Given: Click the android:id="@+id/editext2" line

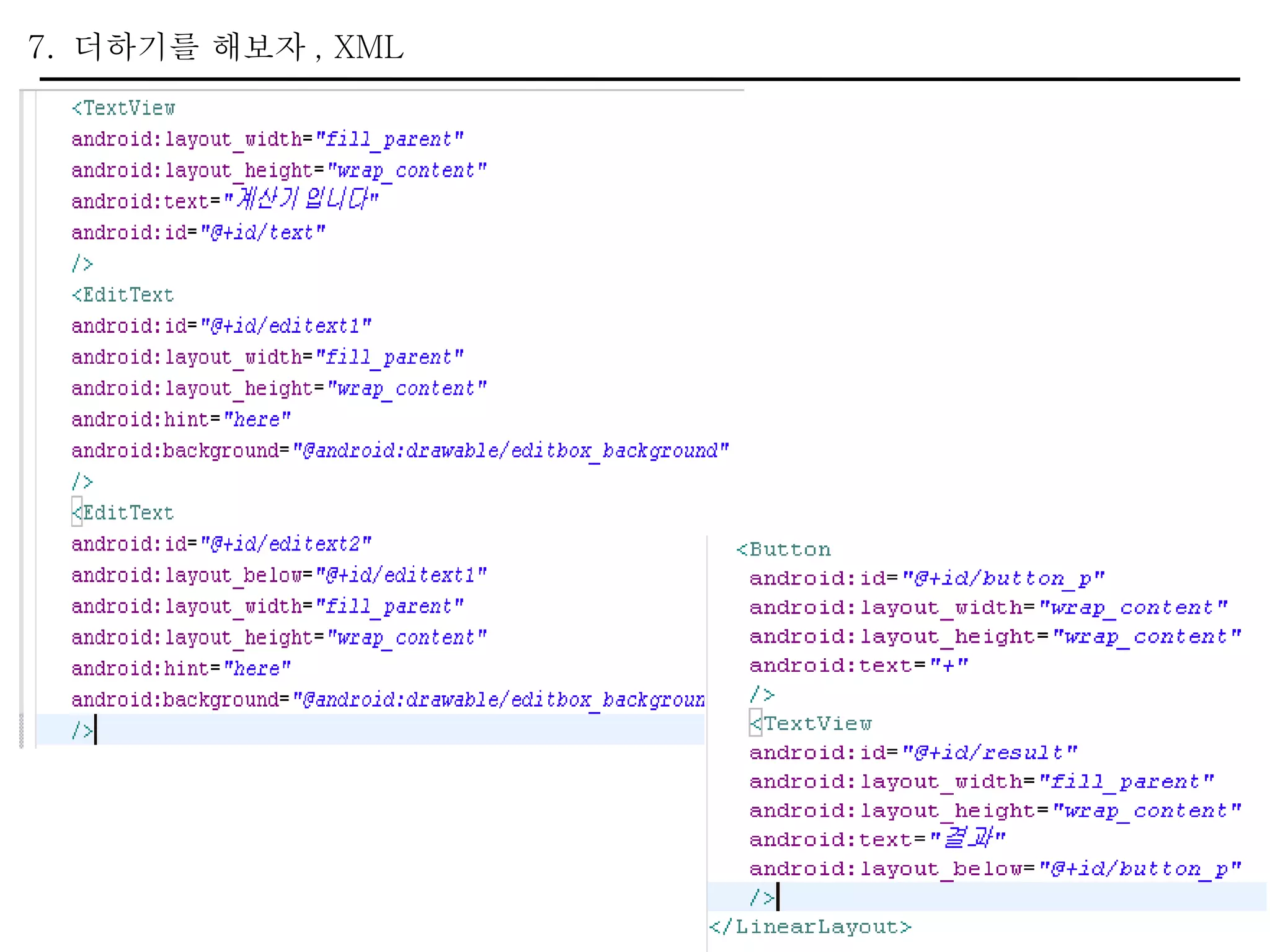Looking at the screenshot, I should (221, 544).
